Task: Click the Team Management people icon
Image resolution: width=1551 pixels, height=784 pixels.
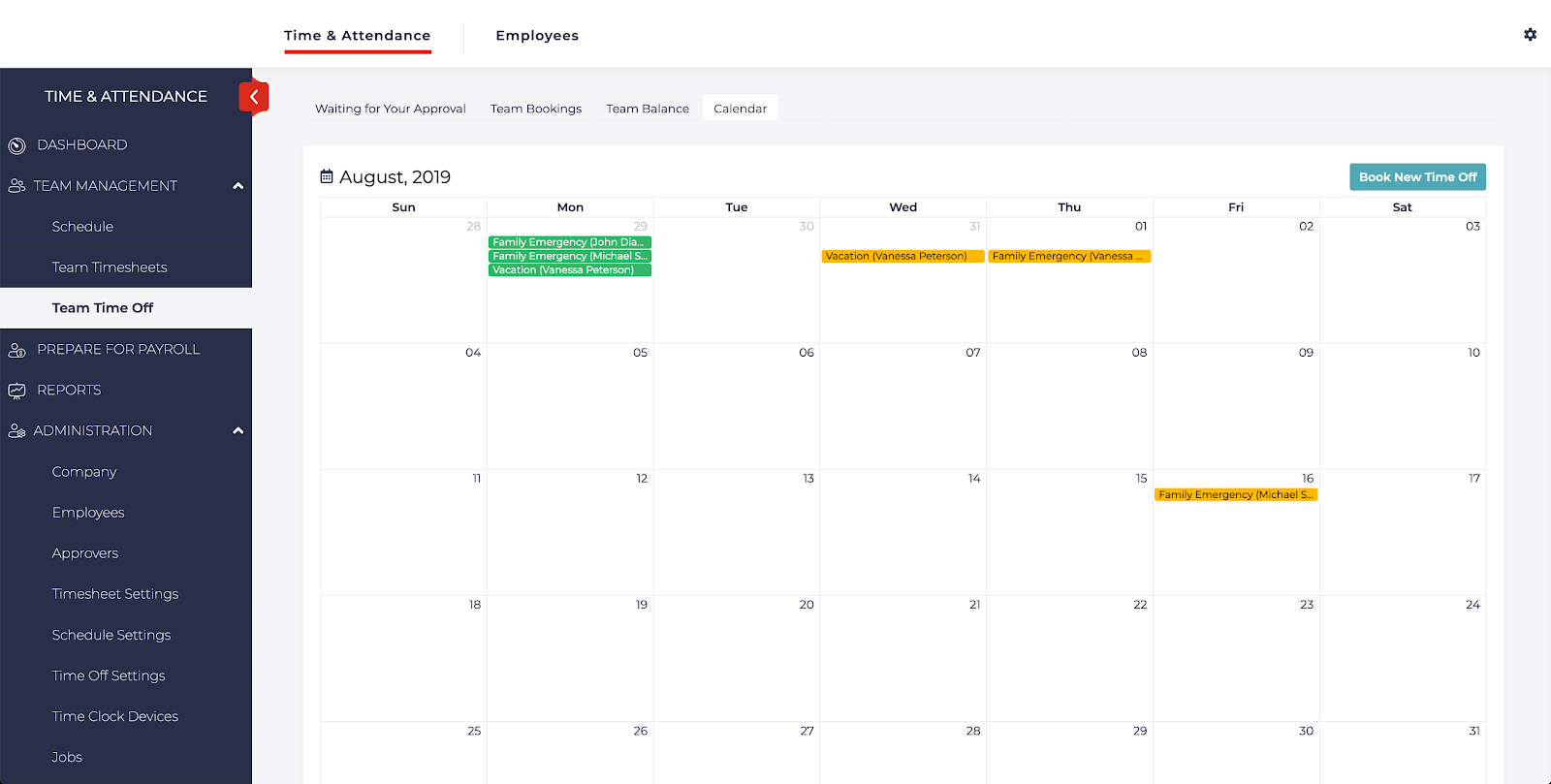Action: click(x=16, y=186)
